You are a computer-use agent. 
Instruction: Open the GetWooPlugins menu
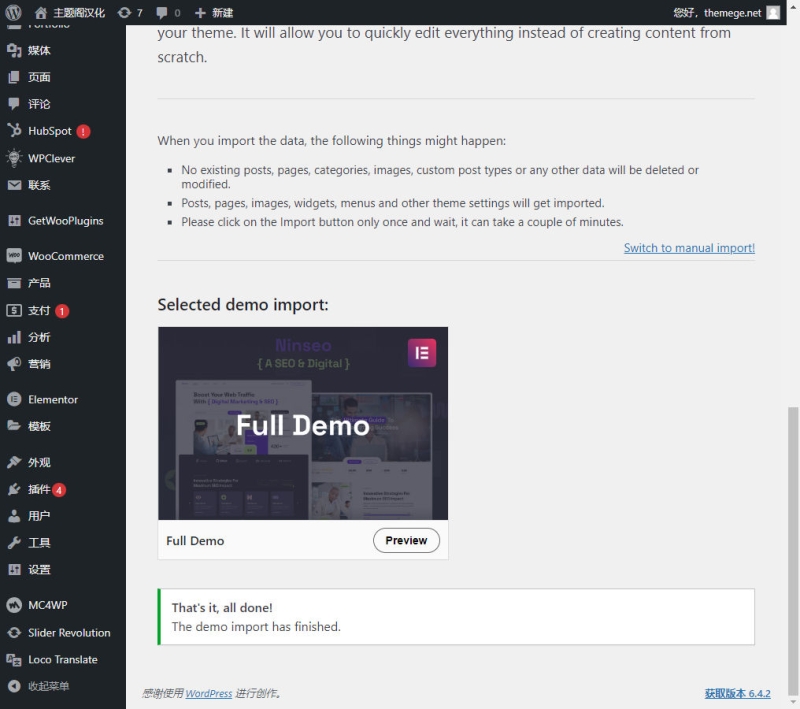pyautogui.click(x=63, y=221)
